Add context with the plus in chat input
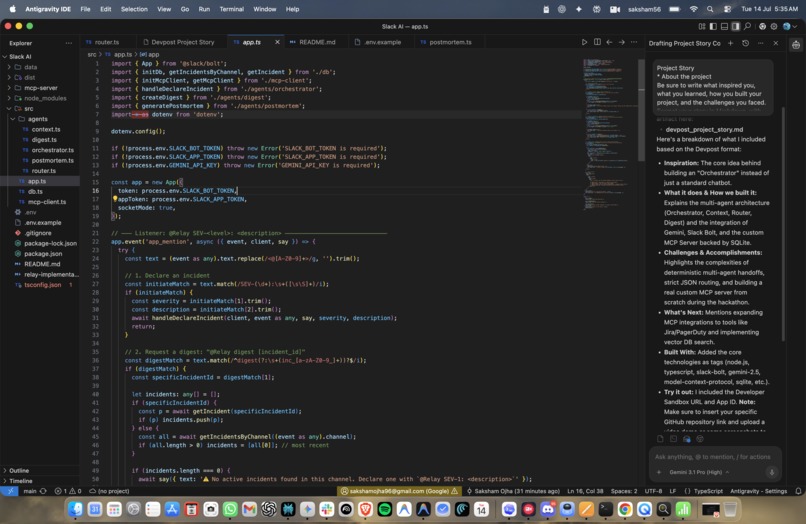806x524 pixels. pos(659,472)
